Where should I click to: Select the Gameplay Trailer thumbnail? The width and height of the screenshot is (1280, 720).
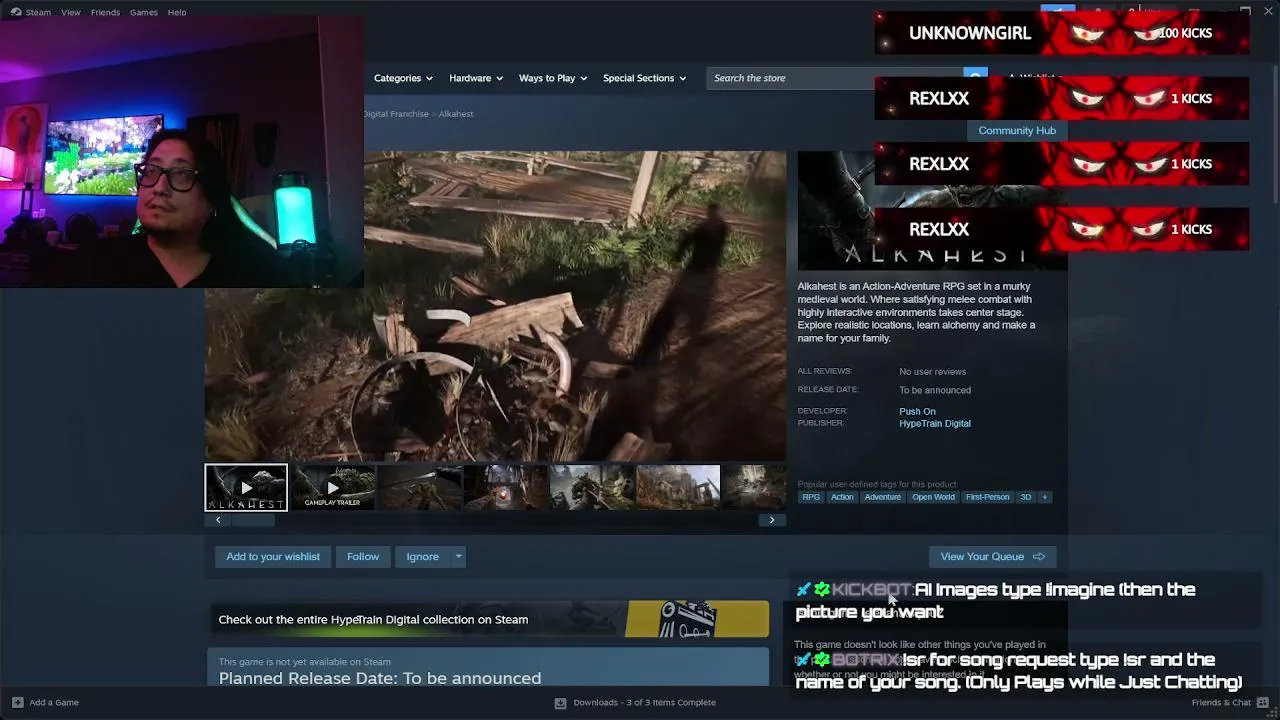point(332,488)
